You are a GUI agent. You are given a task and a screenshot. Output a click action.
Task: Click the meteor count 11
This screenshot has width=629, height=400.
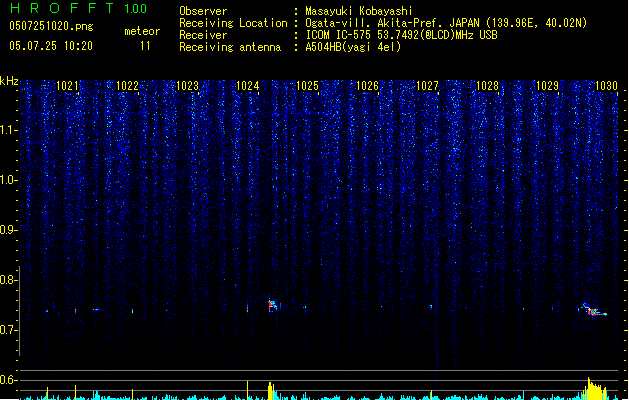click(145, 46)
